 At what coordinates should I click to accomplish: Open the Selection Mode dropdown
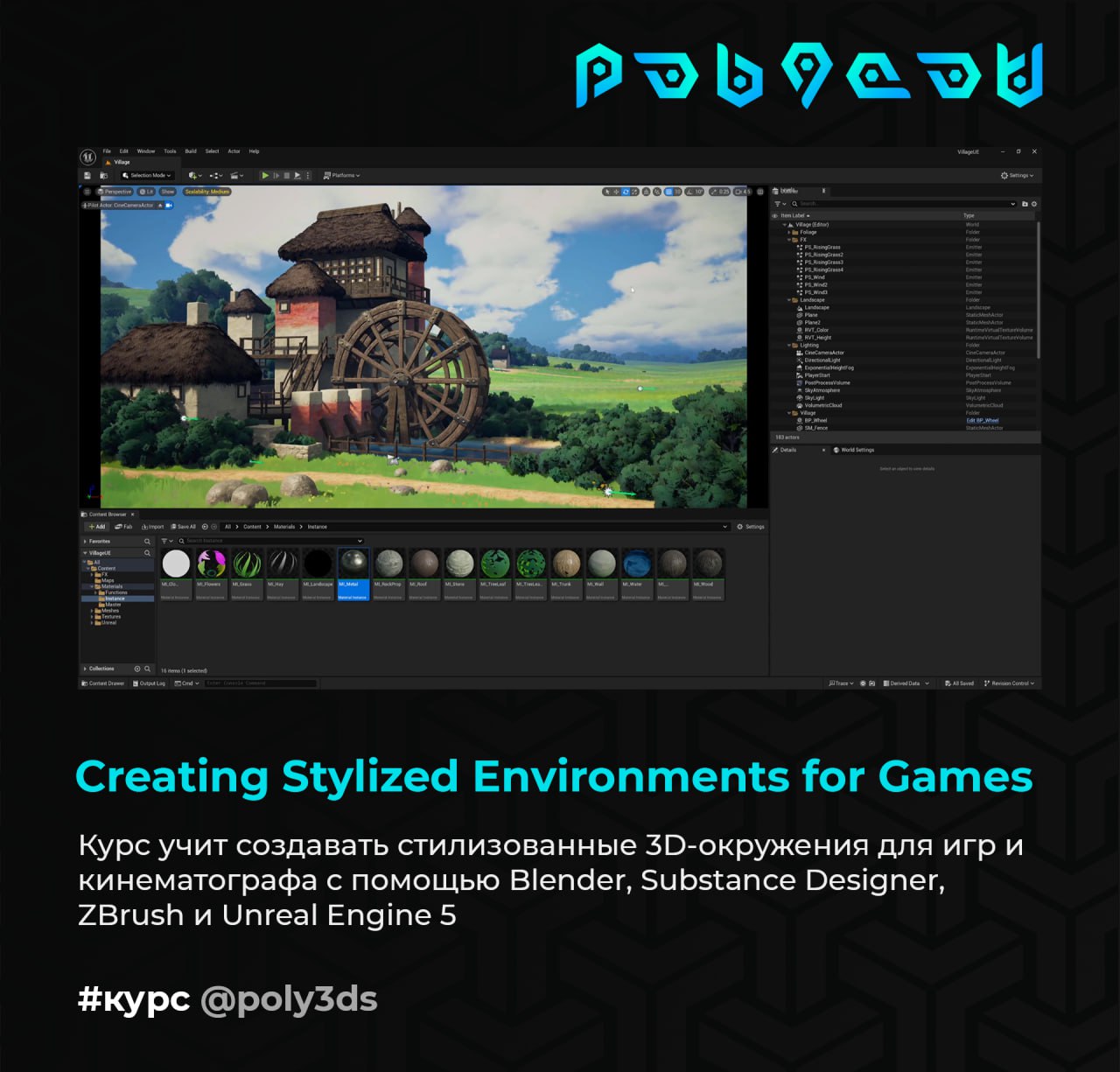pos(148,175)
